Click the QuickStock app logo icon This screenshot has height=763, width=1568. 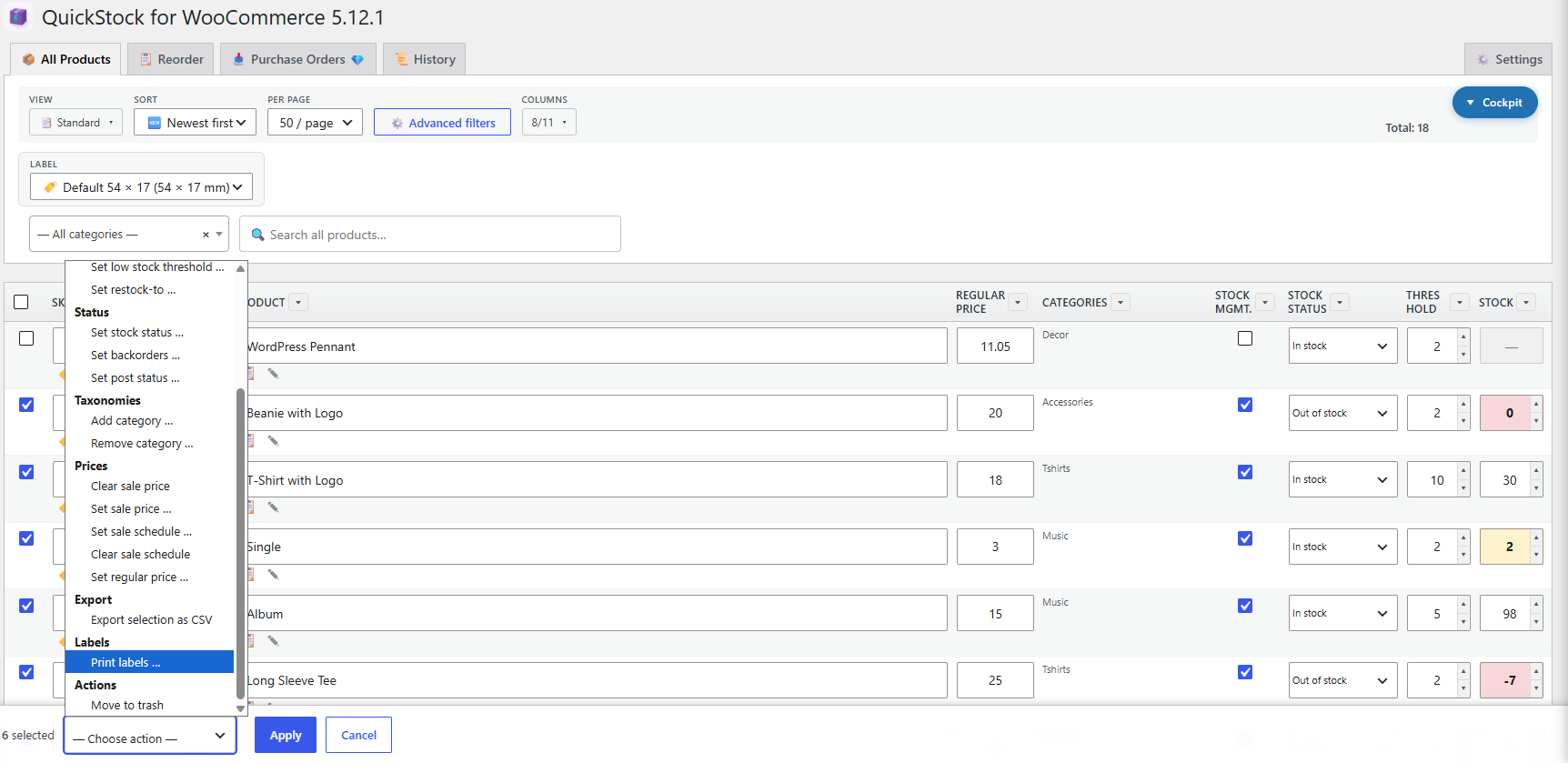18,17
